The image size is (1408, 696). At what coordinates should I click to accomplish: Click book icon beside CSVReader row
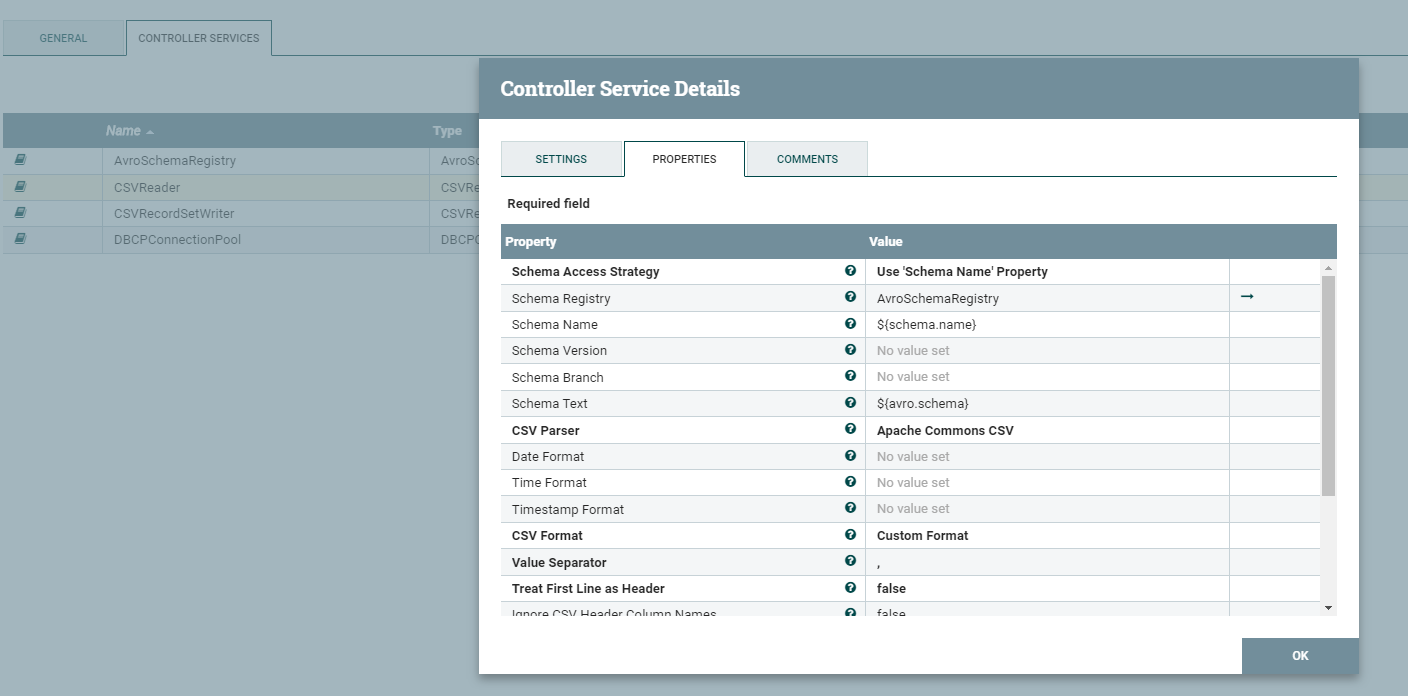coord(20,186)
